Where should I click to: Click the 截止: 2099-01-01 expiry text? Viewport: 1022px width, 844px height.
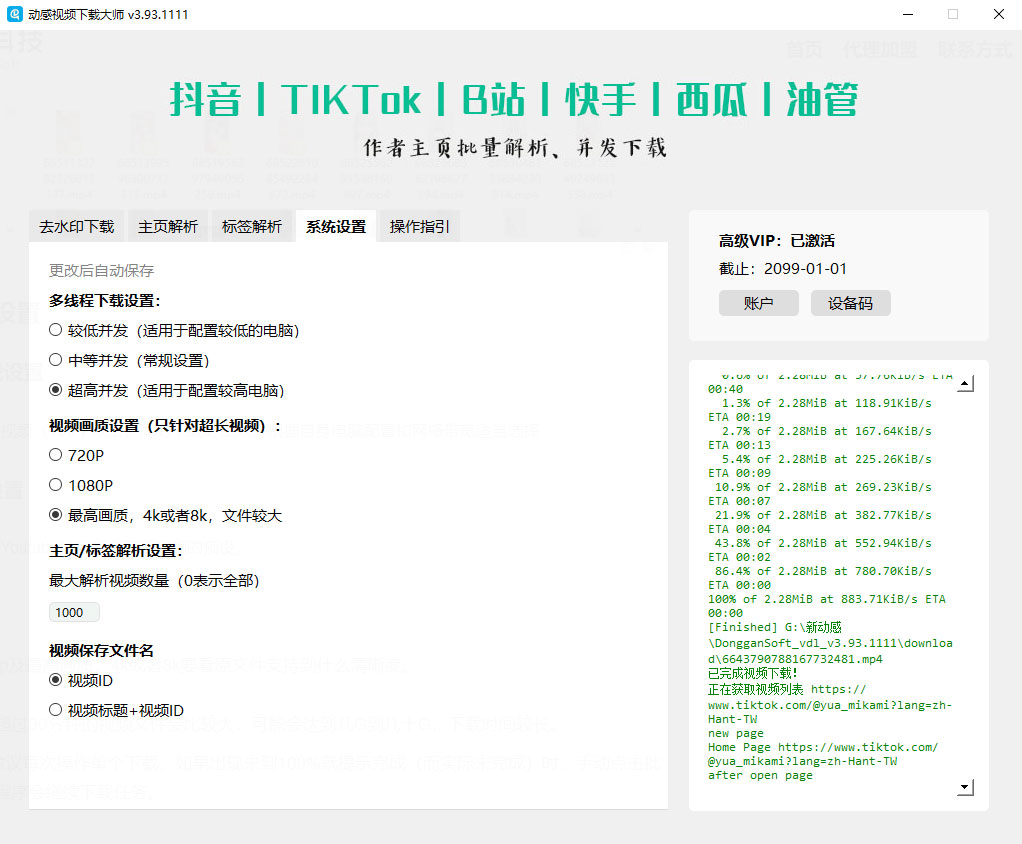[783, 269]
